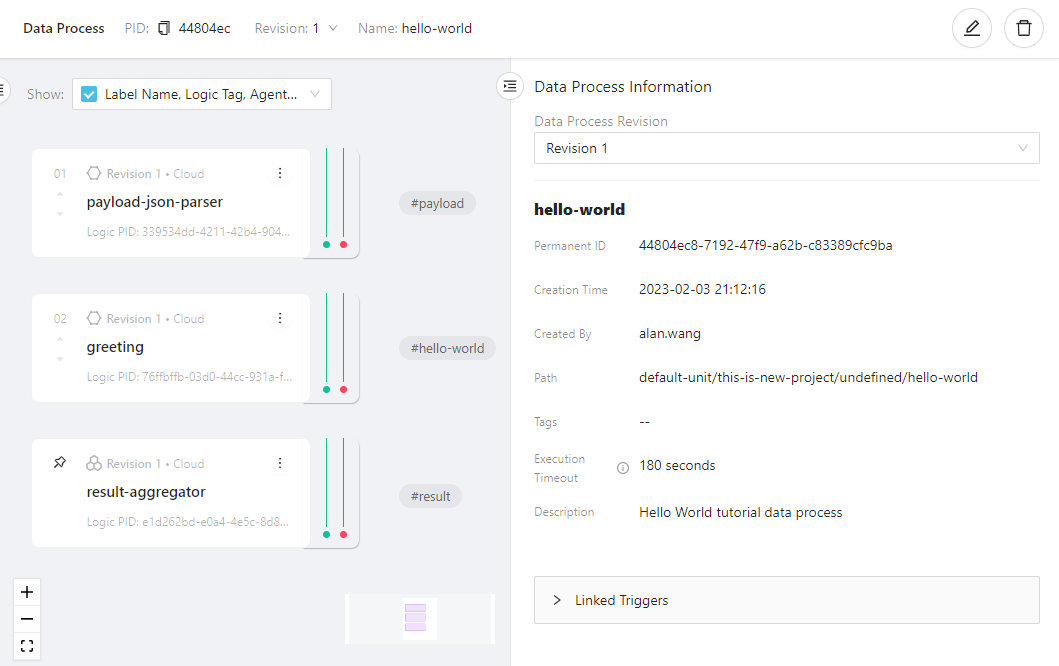Viewport: 1059px width, 666px height.
Task: Copy the PID using the copy icon
Action: (164, 28)
